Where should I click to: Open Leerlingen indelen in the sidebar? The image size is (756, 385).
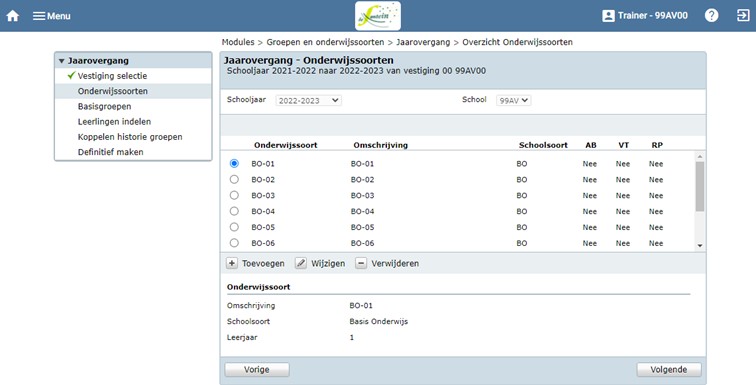click(x=114, y=121)
